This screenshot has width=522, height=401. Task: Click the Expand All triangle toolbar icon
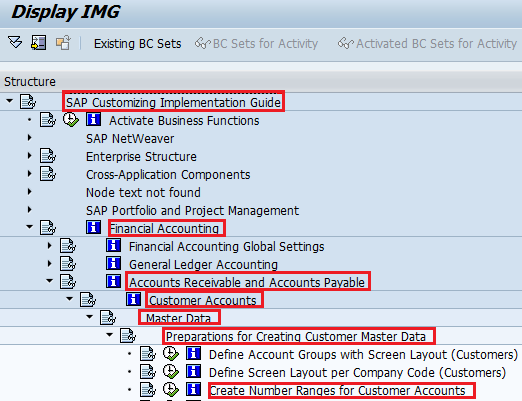pyautogui.click(x=15, y=43)
